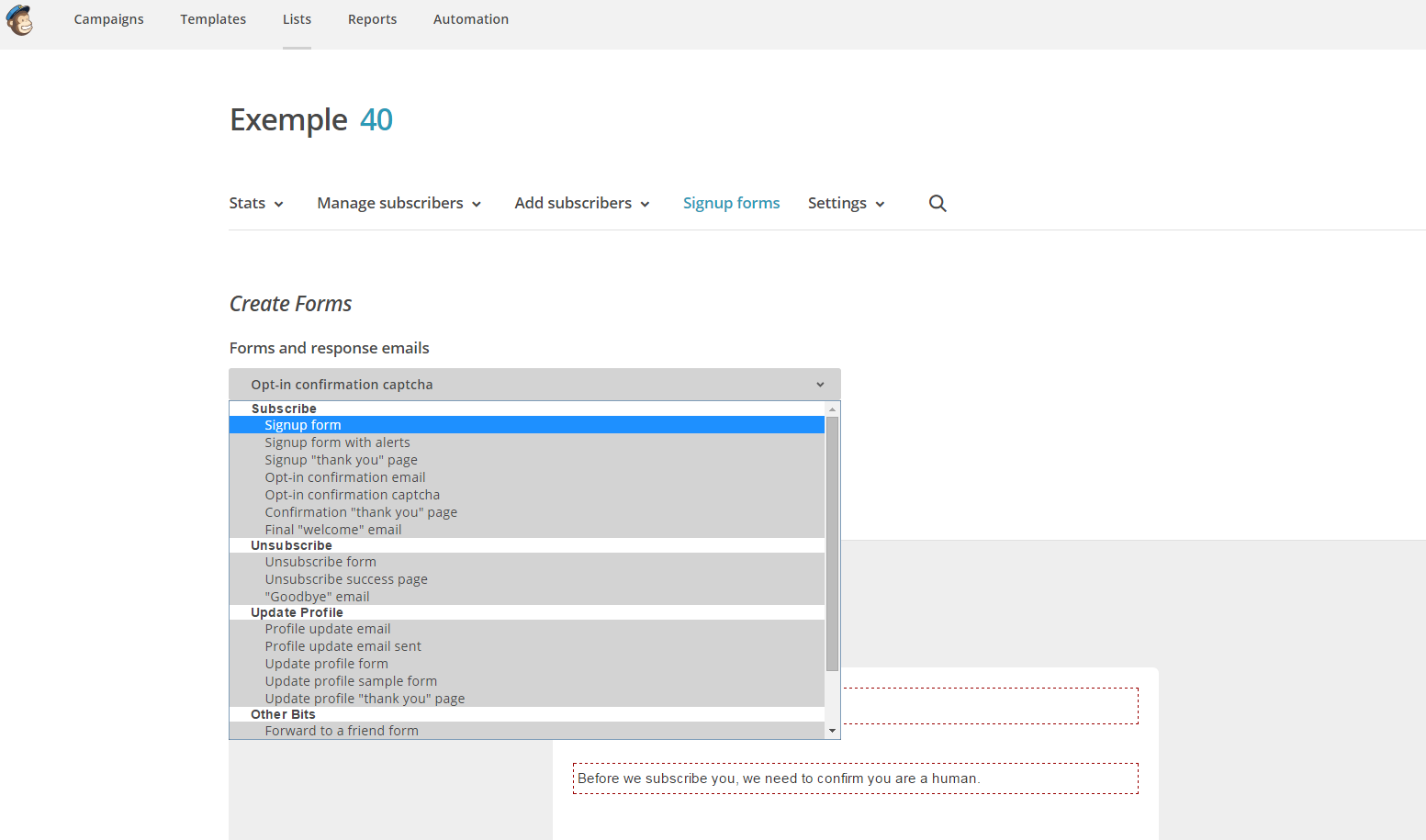Choose Signup "thank you" page option

527,460
